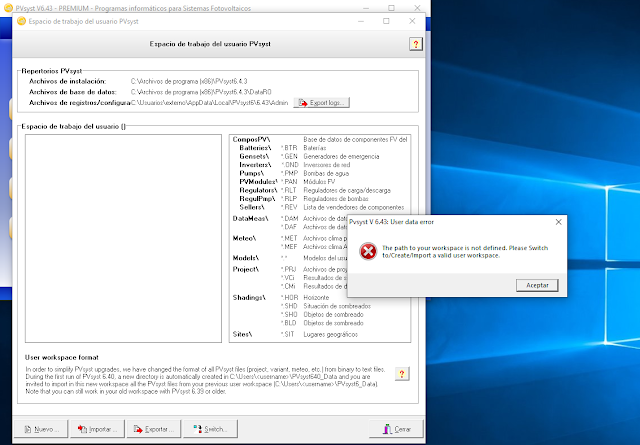Click Importar workspace button
The width and height of the screenshot is (640, 445).
97,429
